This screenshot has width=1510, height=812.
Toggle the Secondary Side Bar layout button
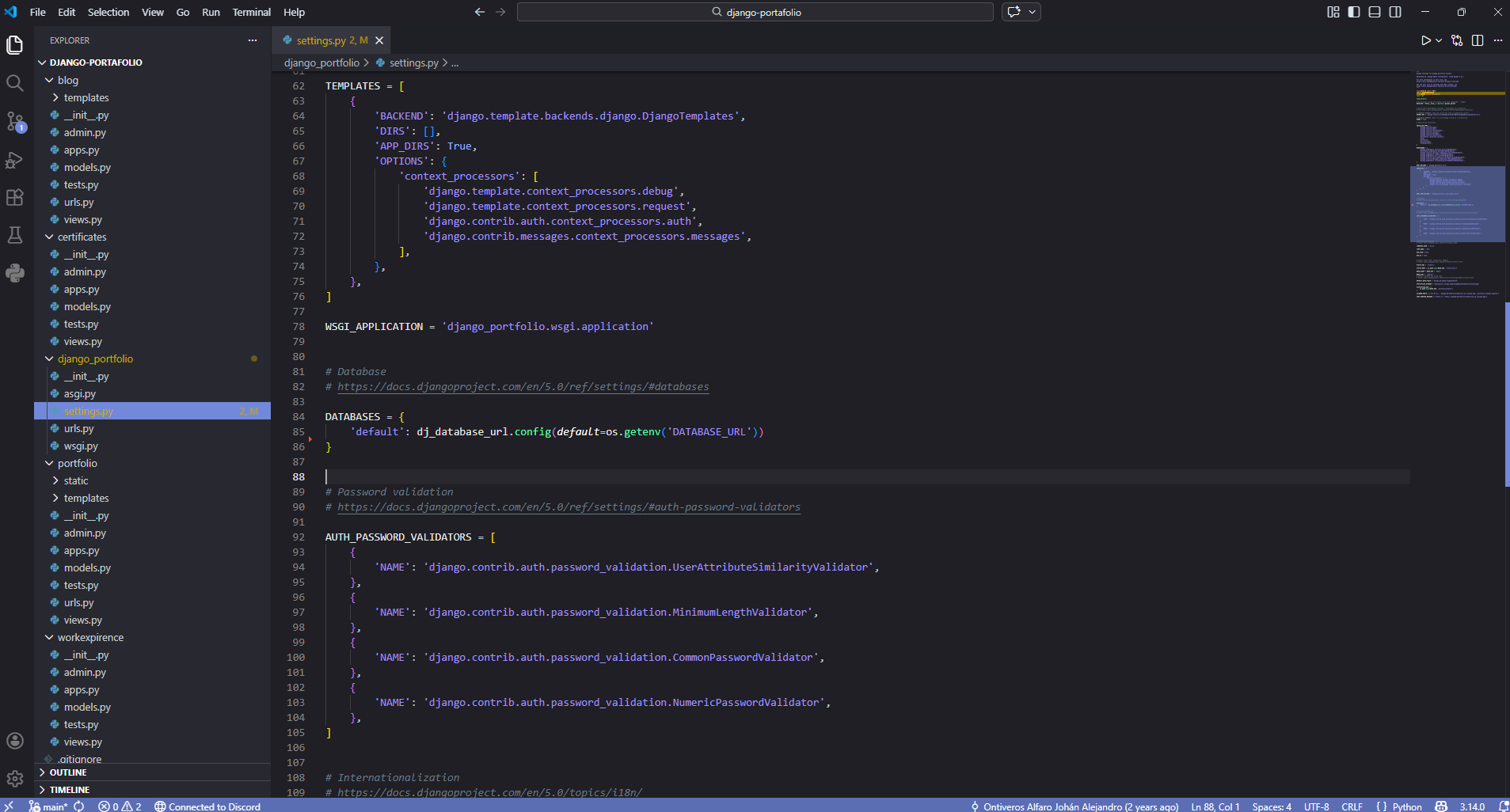click(1395, 12)
